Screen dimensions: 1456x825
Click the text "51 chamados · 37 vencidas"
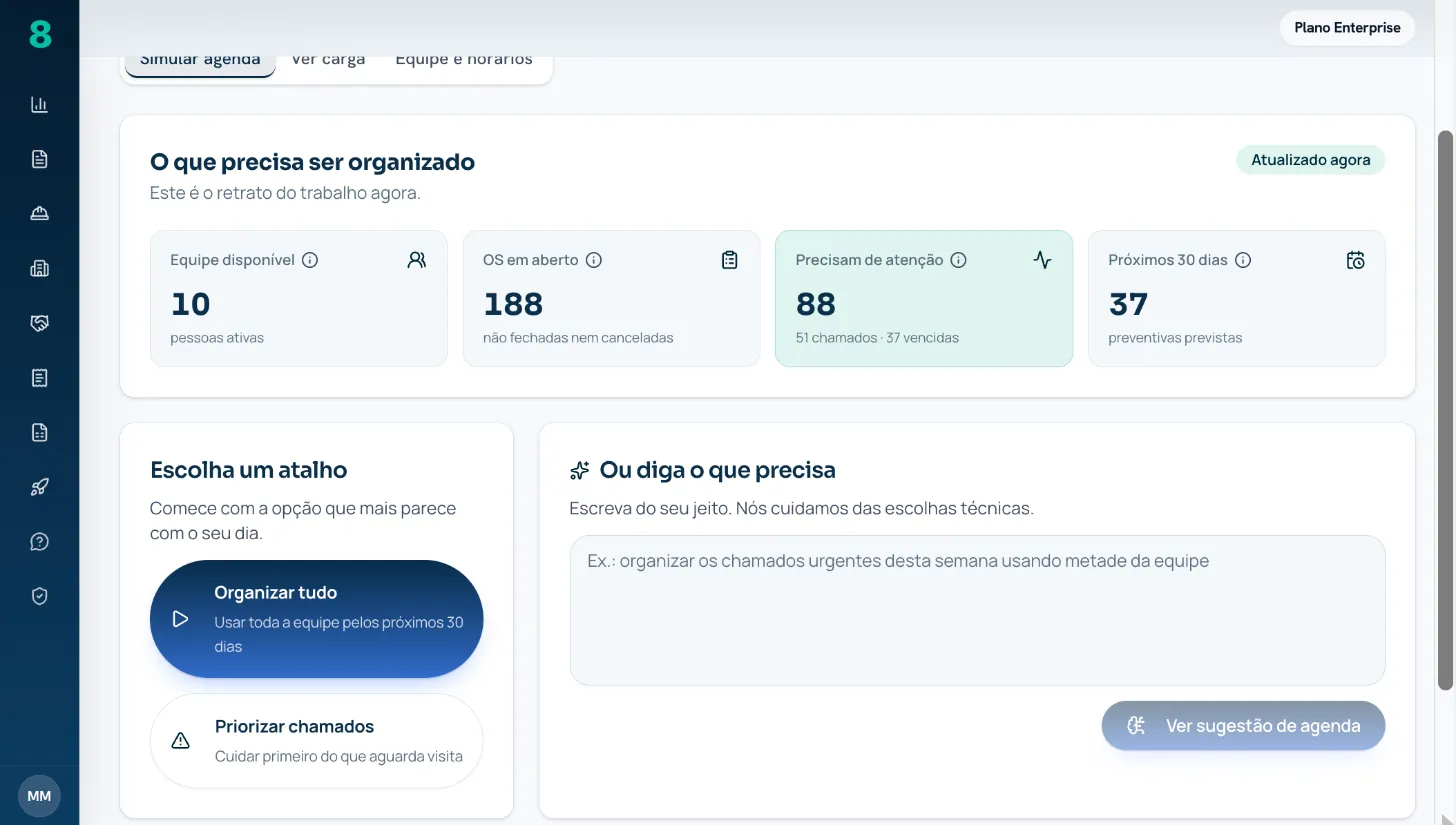(877, 338)
